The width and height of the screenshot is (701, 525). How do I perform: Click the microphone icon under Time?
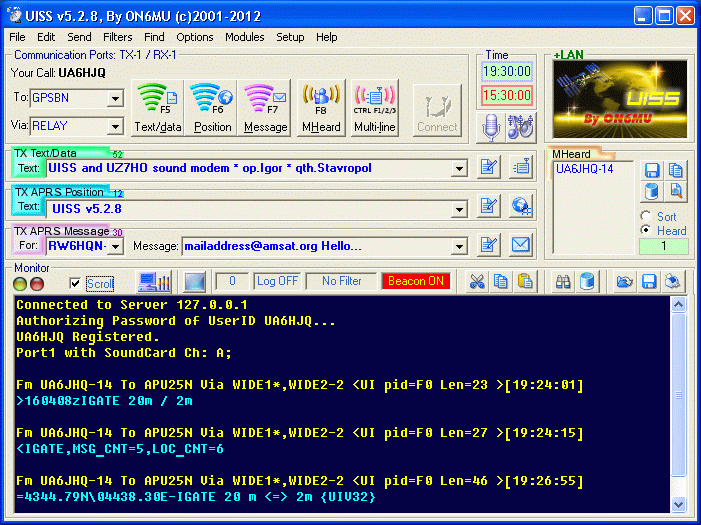pos(491,127)
